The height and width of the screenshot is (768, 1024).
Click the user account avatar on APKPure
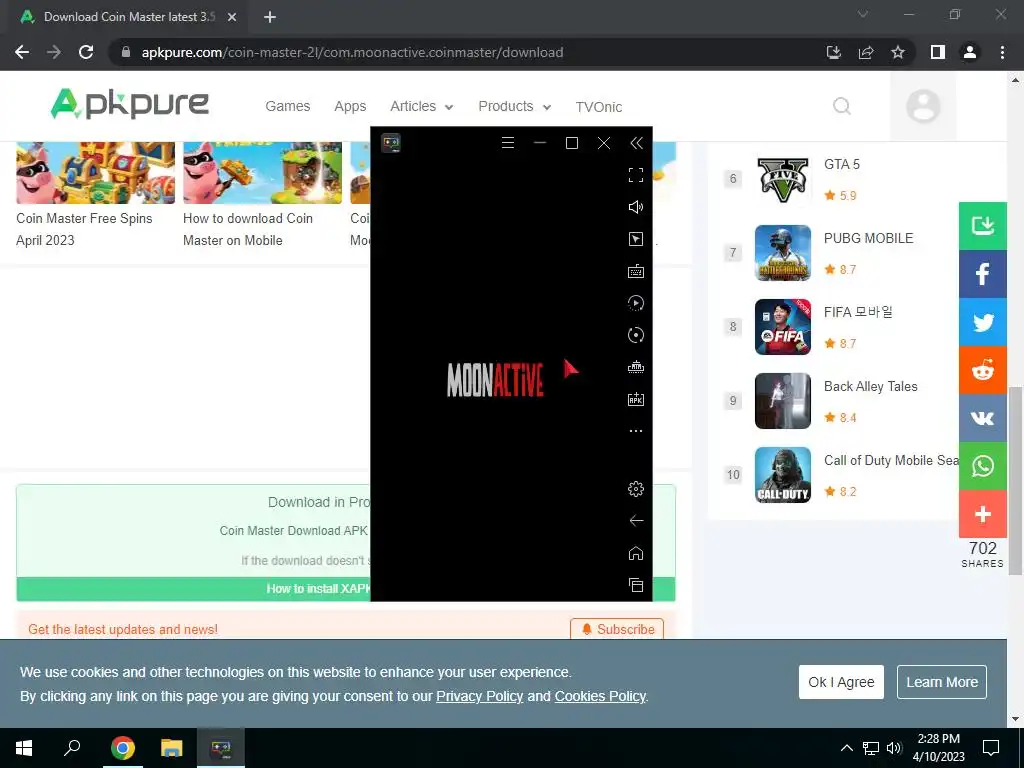[923, 106]
